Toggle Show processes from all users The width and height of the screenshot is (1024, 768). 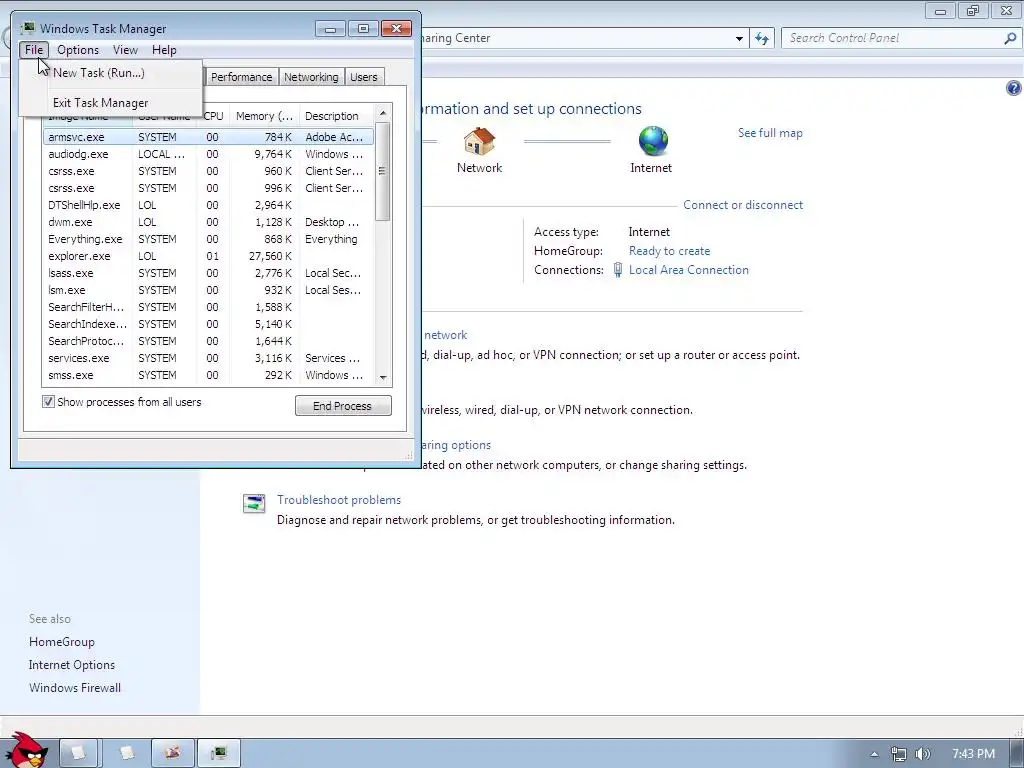pyautogui.click(x=48, y=402)
